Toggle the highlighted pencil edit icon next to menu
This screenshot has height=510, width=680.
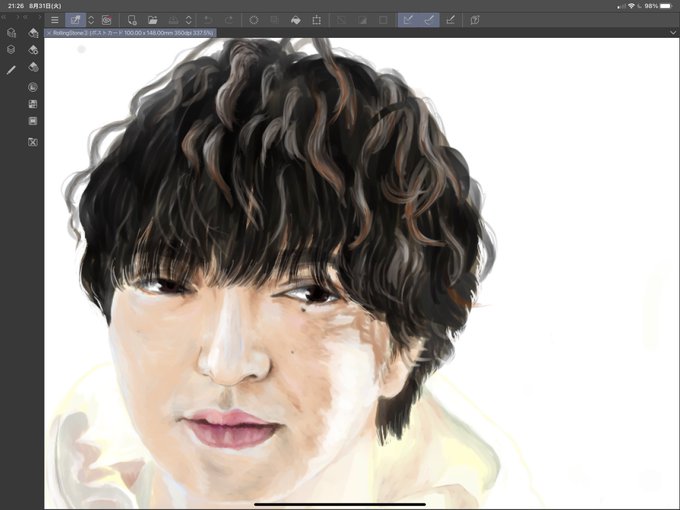tap(75, 20)
